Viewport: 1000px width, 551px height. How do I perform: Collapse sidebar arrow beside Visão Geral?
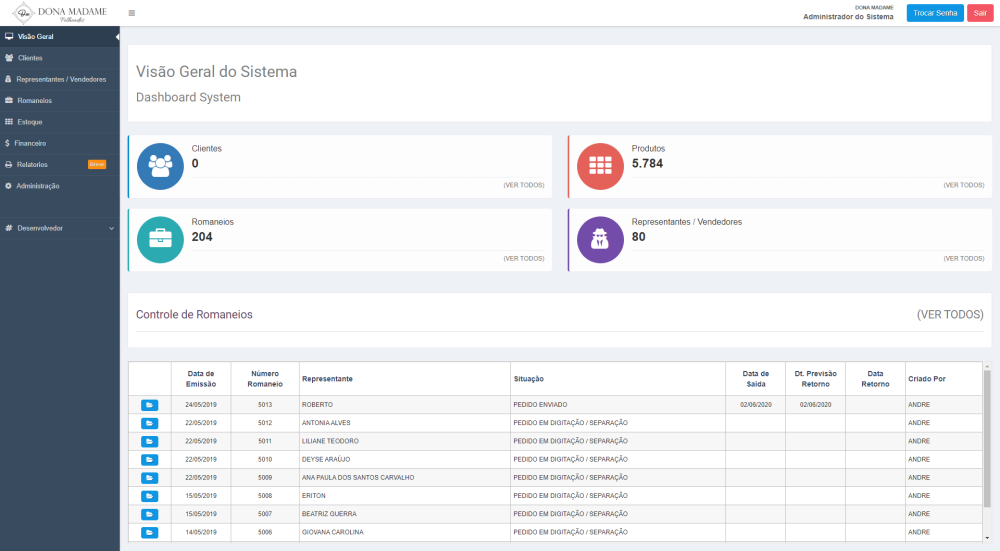(117, 37)
